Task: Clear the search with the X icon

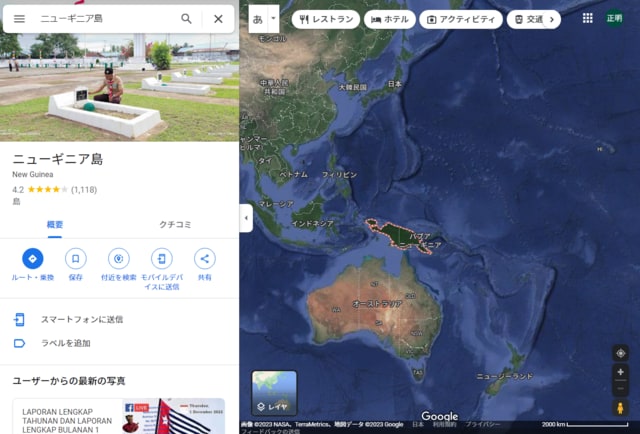Action: point(218,19)
